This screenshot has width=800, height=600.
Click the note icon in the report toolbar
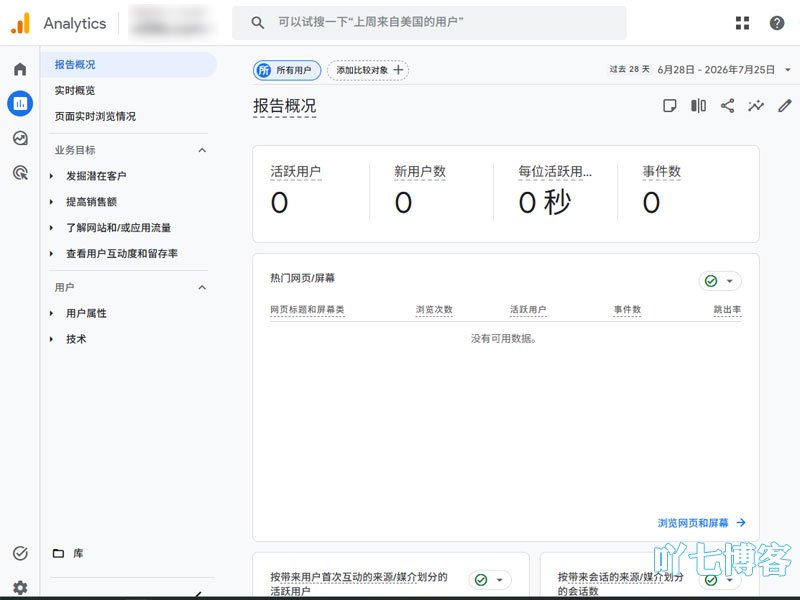(669, 106)
